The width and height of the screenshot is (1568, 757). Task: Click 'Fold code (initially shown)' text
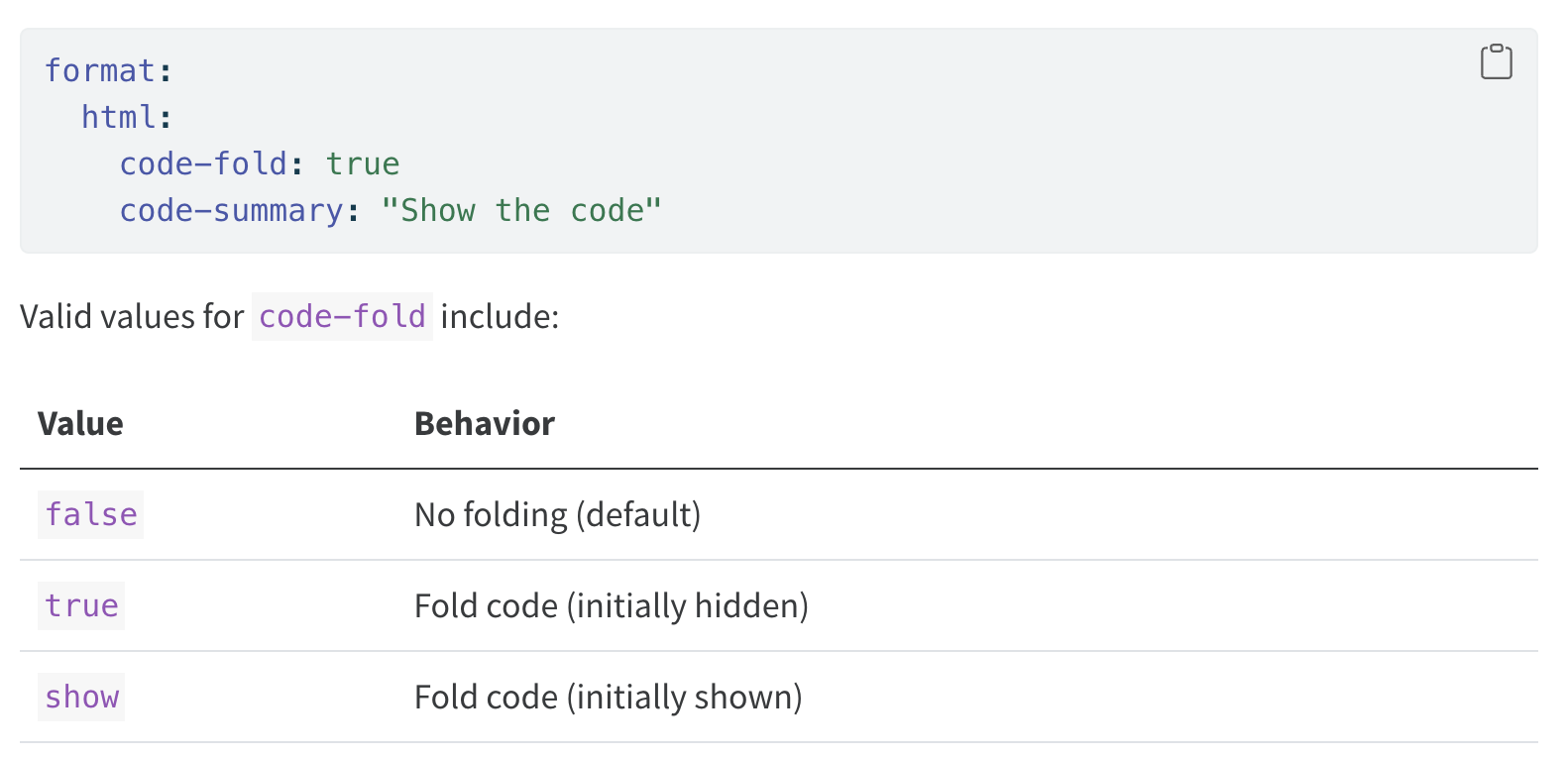coord(608,698)
